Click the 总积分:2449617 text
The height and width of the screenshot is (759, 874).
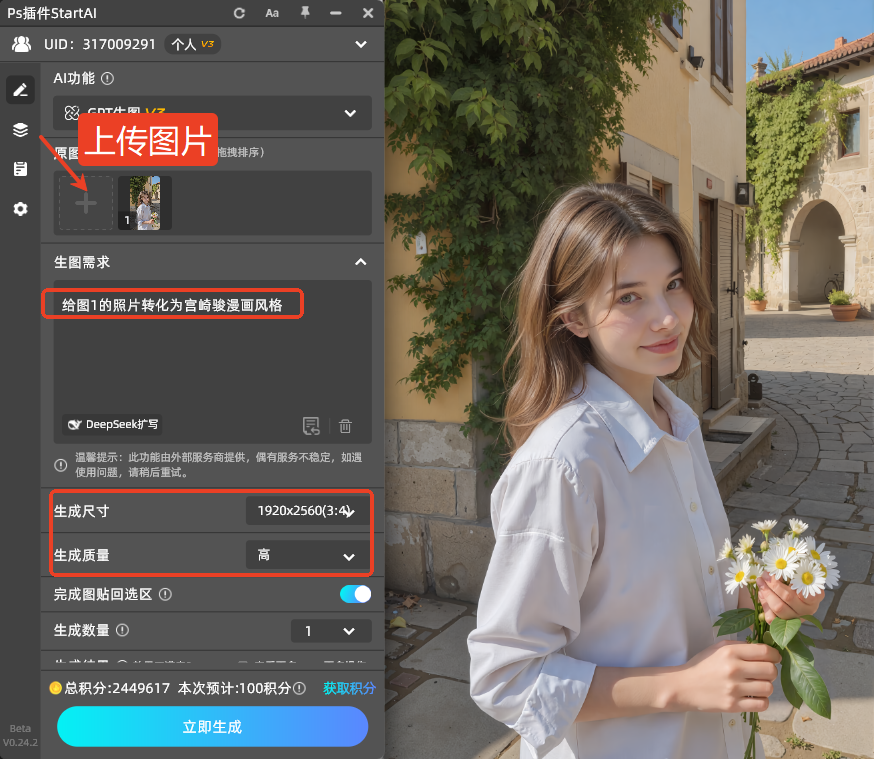[117, 688]
